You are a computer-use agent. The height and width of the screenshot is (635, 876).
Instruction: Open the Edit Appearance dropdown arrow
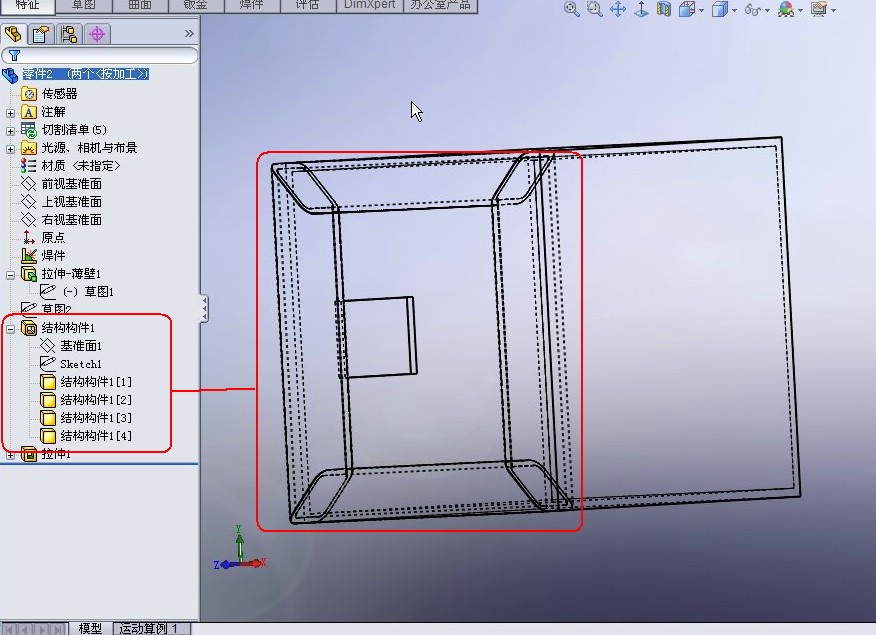pos(801,11)
